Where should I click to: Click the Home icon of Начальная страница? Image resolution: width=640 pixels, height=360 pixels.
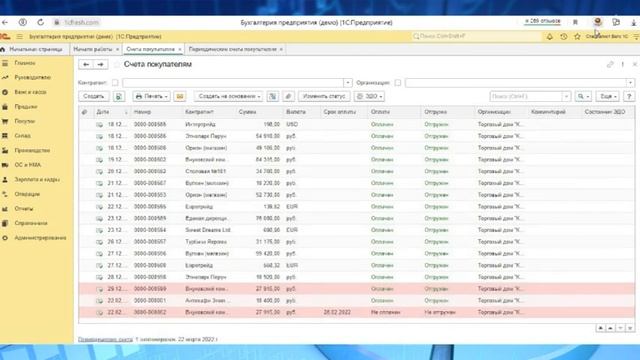coord(3,49)
